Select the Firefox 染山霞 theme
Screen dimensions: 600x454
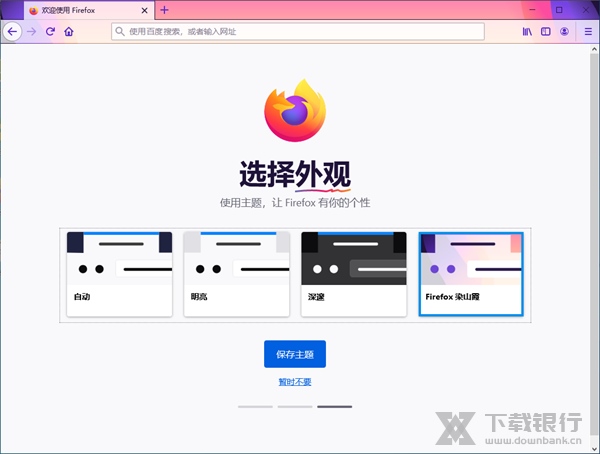pos(471,274)
